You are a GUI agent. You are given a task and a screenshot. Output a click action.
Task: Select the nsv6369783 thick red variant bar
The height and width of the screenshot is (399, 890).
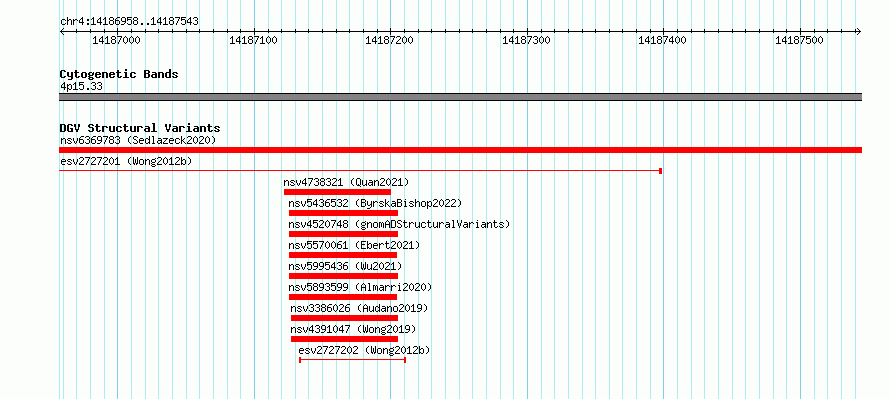point(460,150)
